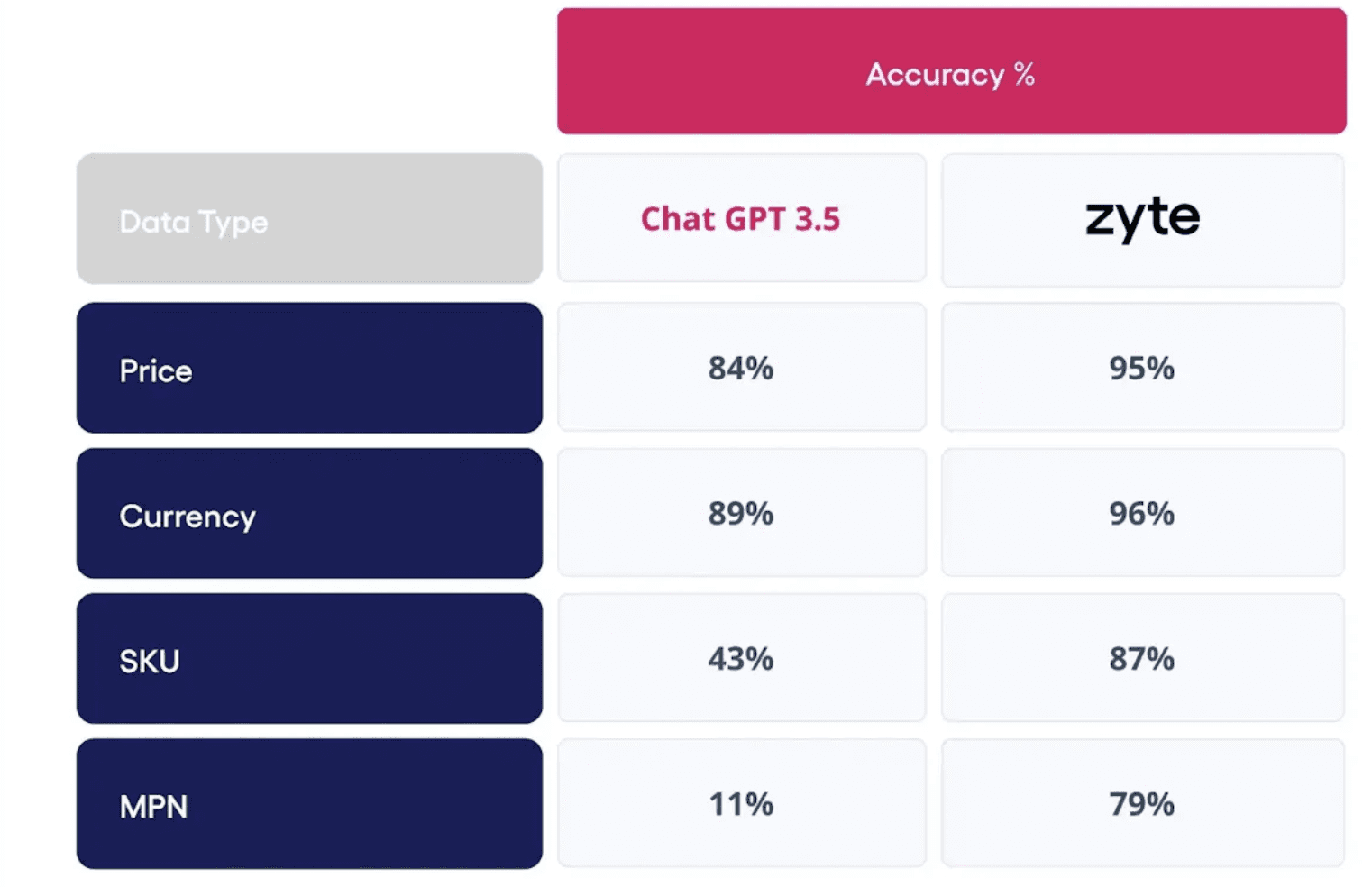The width and height of the screenshot is (1372, 887).
Task: Click the "3.5" text in Chat GPT header
Action: [817, 219]
